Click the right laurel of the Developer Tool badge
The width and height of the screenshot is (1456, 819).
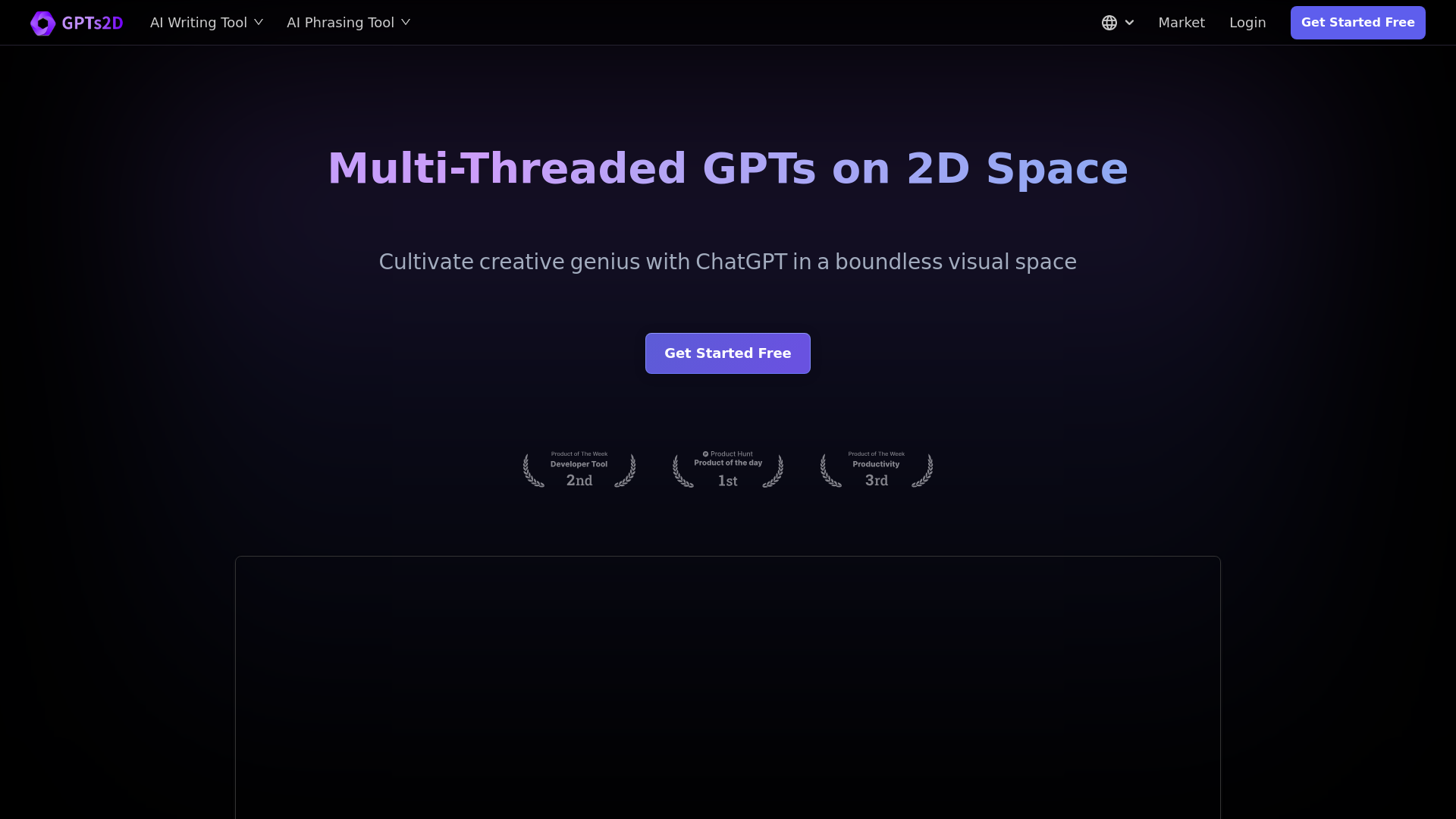tap(626, 470)
